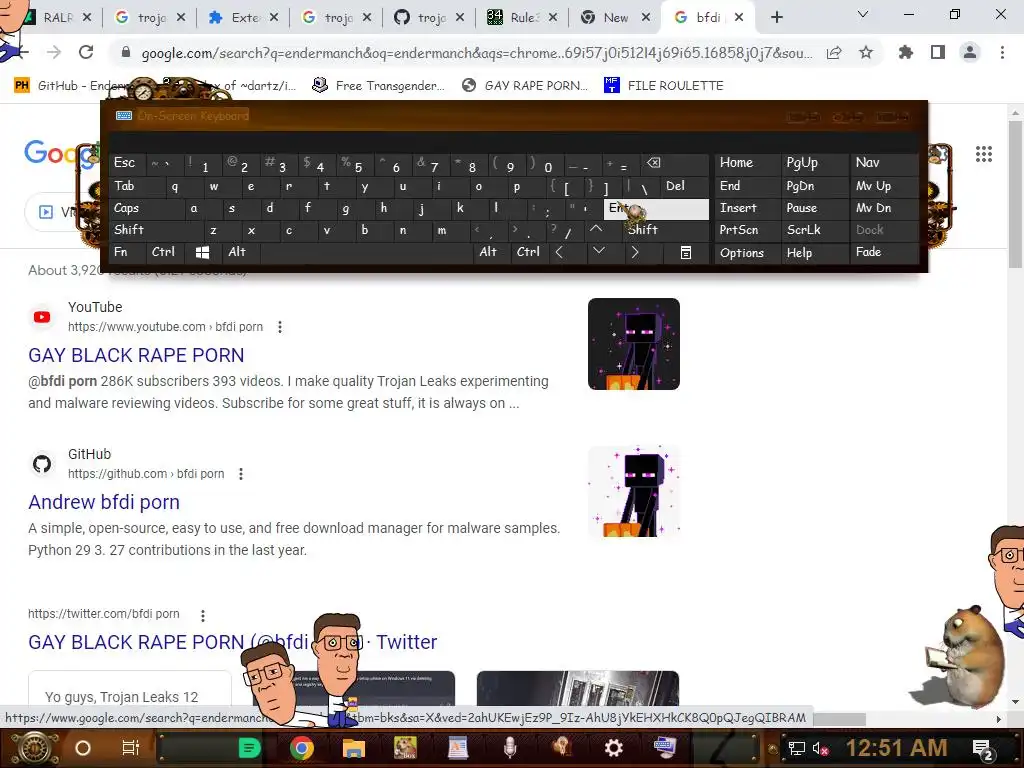Tap the PrtScn key on the on-screen keyboard

tap(747, 230)
